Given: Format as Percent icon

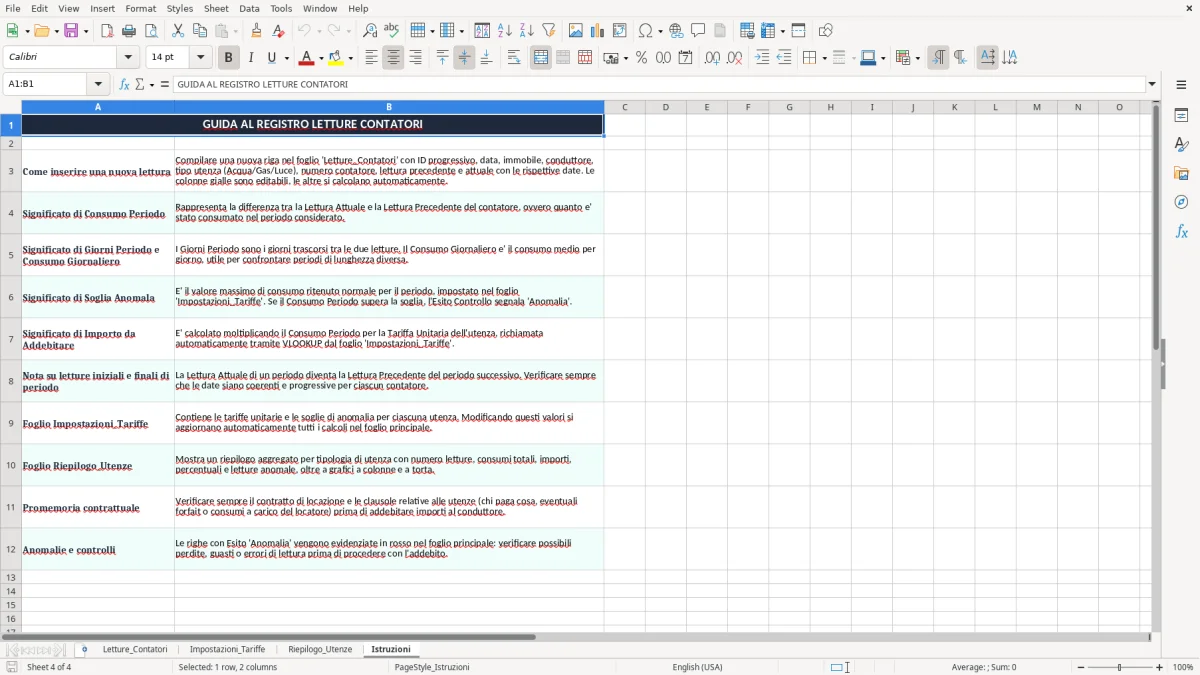Looking at the screenshot, I should [642, 58].
